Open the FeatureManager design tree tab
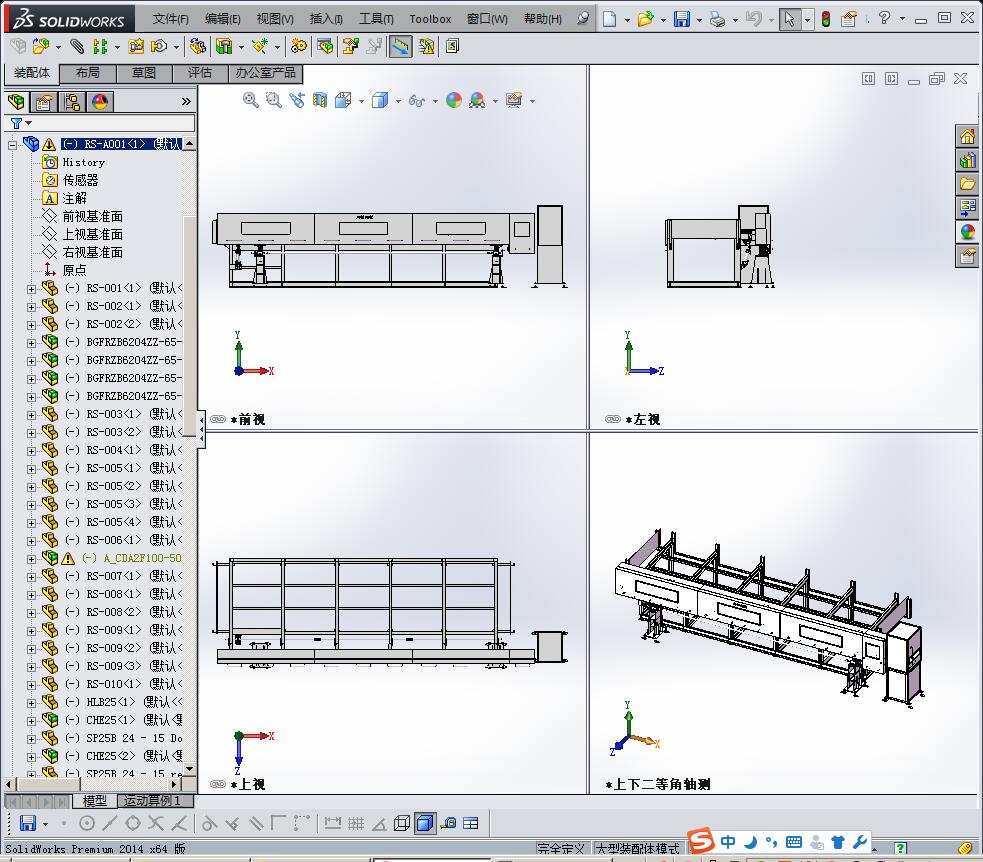Image resolution: width=983 pixels, height=862 pixels. 16,102
